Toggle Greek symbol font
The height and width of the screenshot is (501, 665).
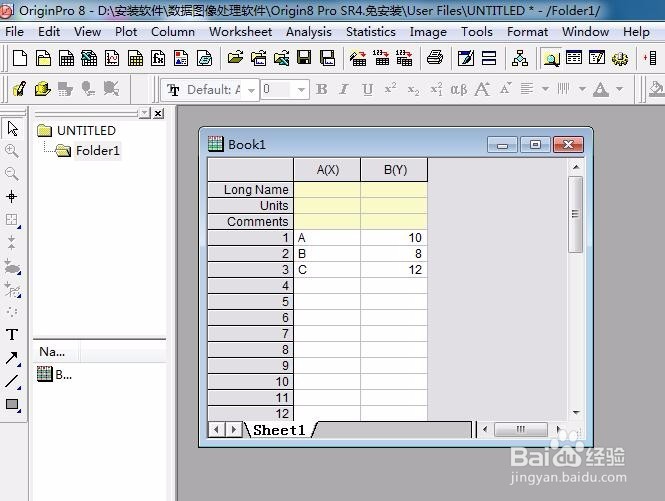point(459,90)
